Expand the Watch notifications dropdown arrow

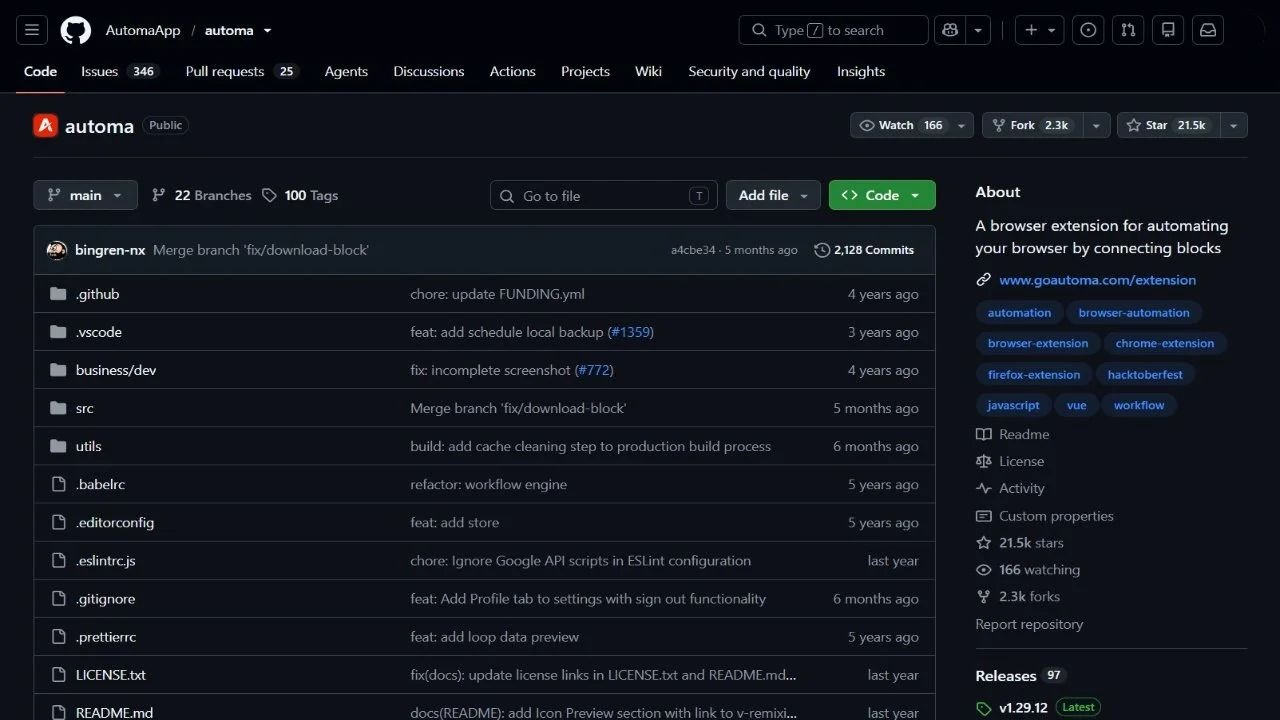pyautogui.click(x=962, y=125)
